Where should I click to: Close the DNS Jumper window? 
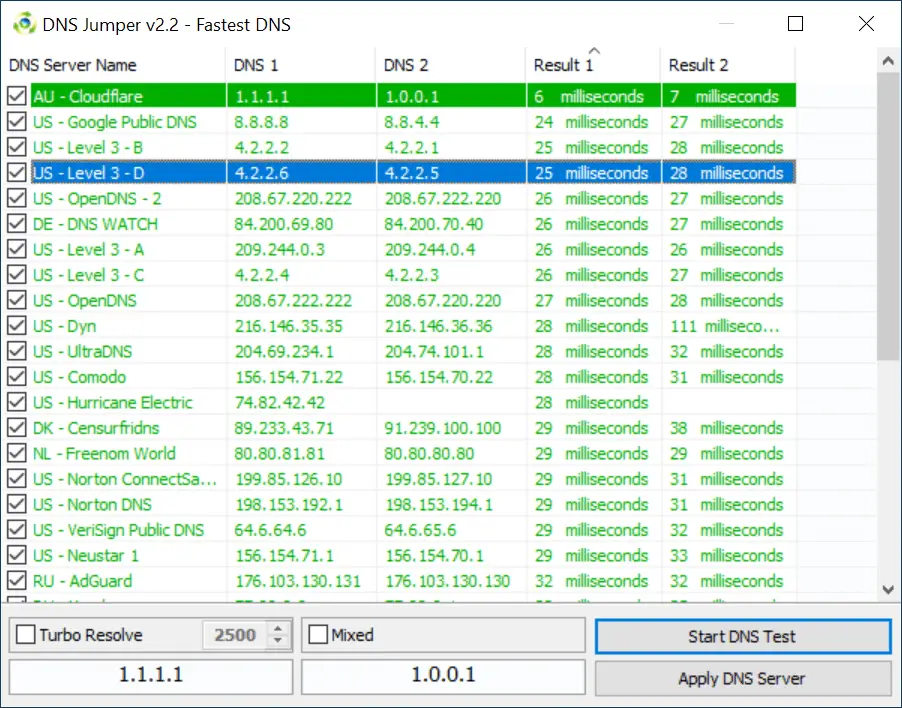tap(866, 24)
